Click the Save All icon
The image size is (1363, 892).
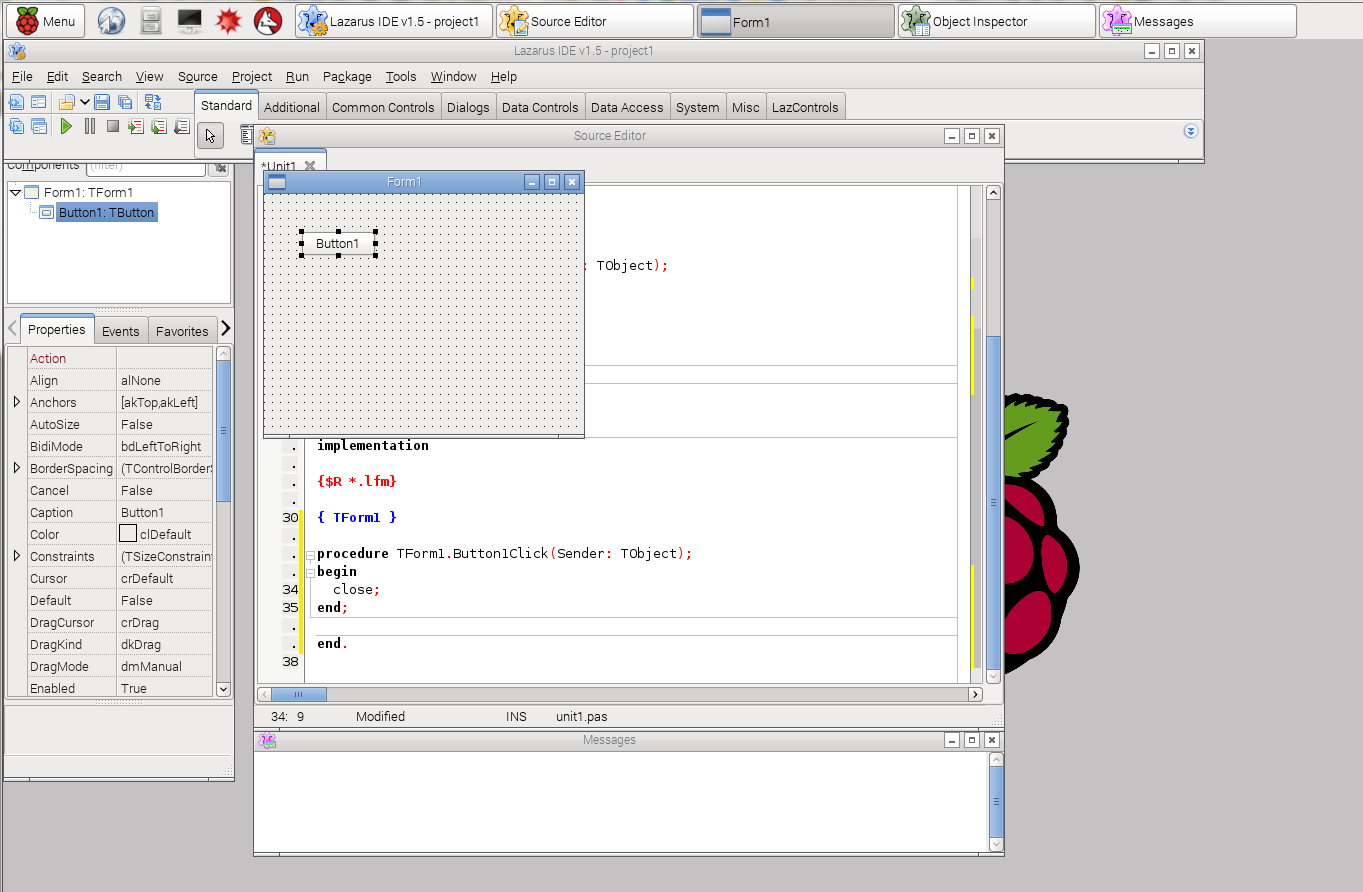click(x=125, y=101)
